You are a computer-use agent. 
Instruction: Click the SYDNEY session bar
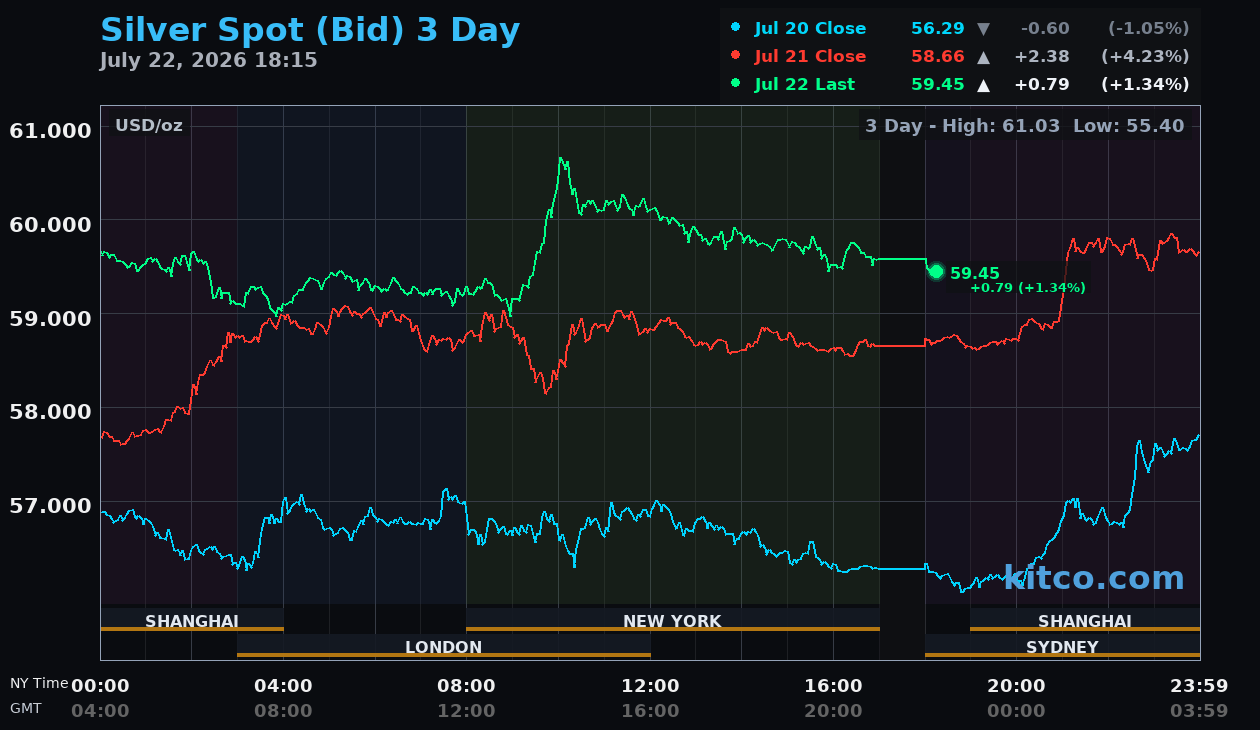pyautogui.click(x=1062, y=646)
